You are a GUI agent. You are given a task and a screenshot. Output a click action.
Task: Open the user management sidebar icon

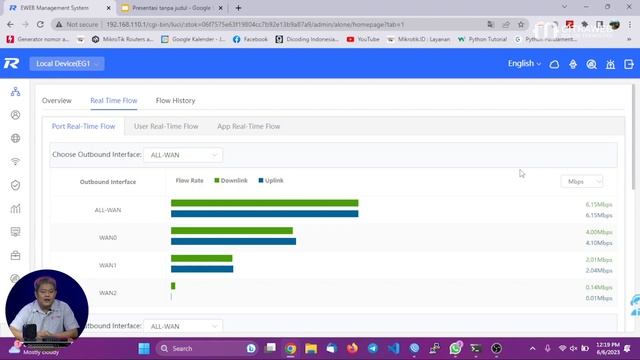pos(16,115)
